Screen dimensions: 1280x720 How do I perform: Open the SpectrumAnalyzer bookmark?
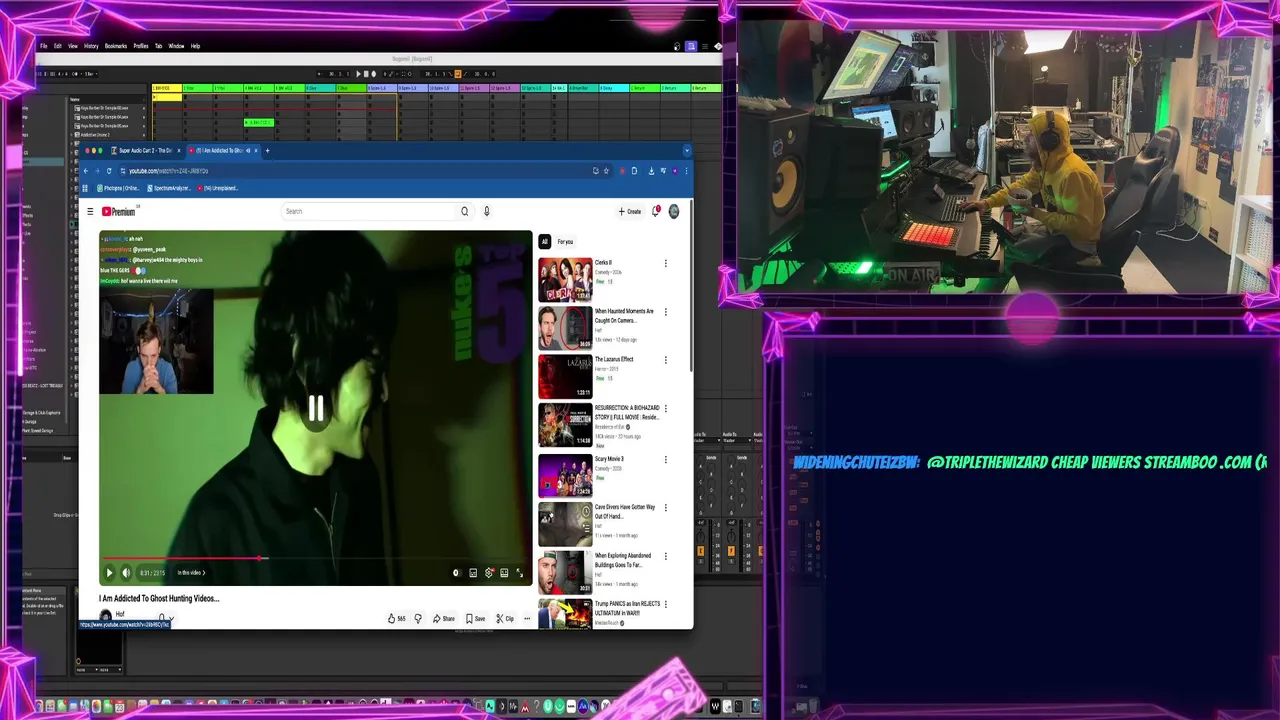pyautogui.click(x=169, y=188)
